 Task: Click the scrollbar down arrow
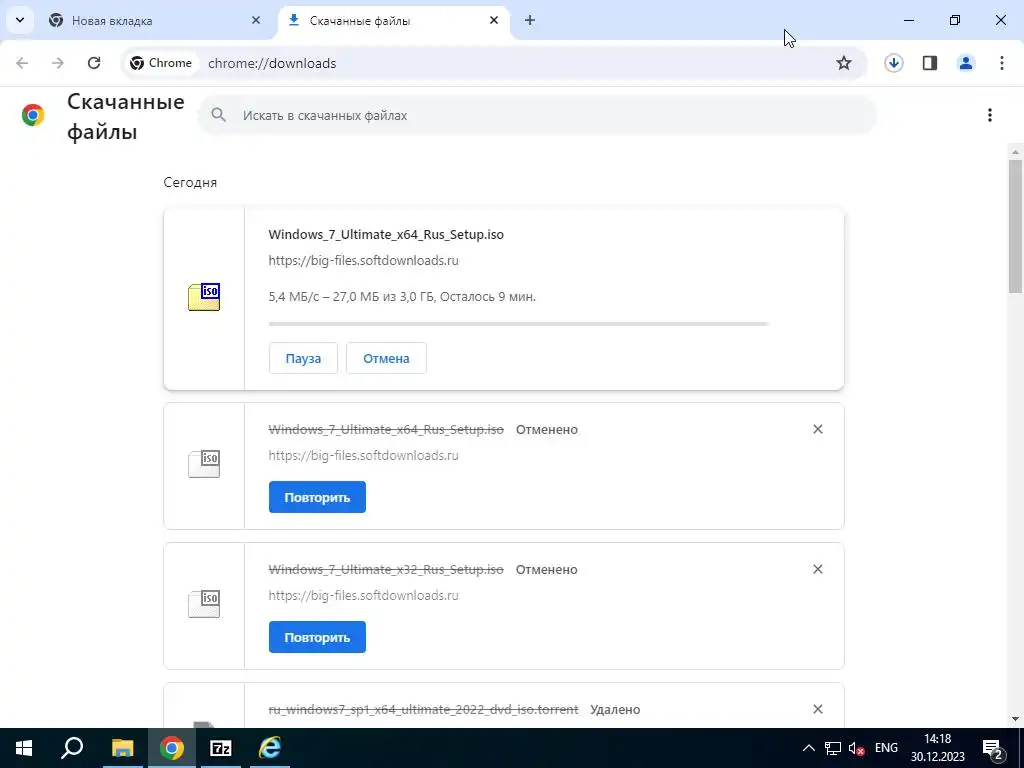[x=1015, y=719]
